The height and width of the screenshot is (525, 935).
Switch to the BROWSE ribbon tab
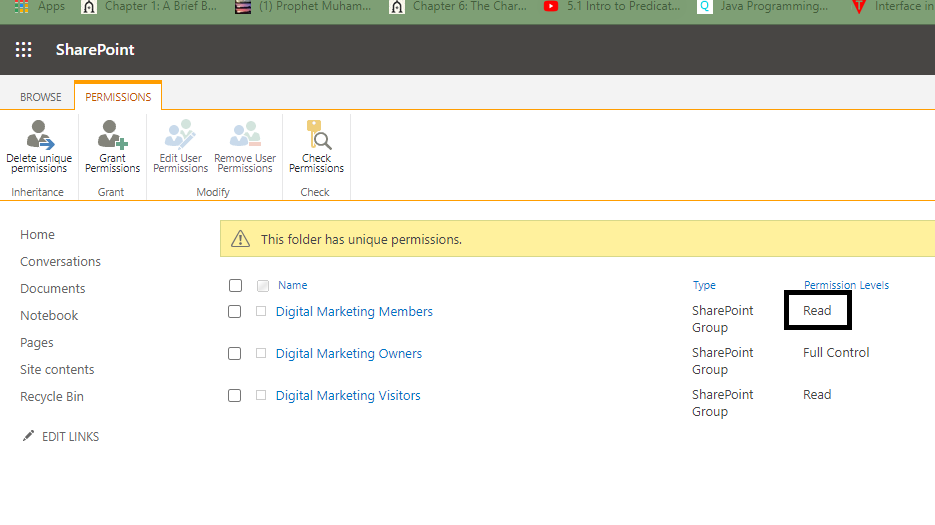point(41,97)
